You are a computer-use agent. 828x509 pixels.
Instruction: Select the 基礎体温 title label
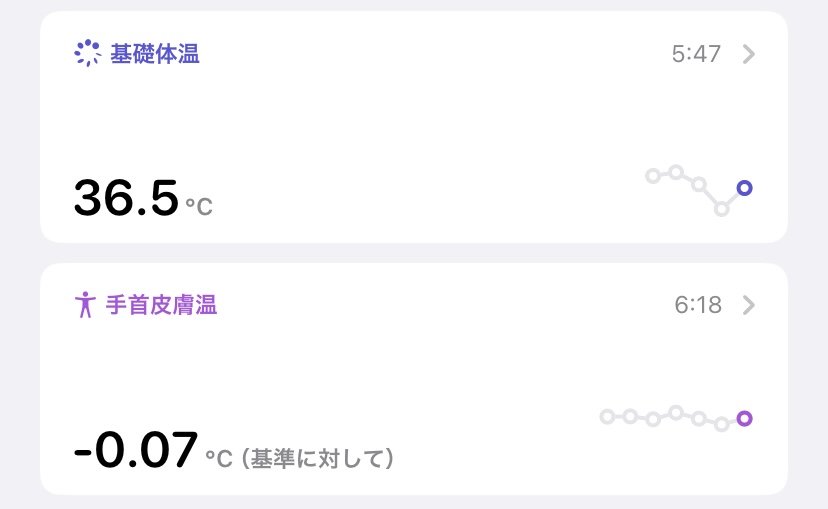pos(155,54)
